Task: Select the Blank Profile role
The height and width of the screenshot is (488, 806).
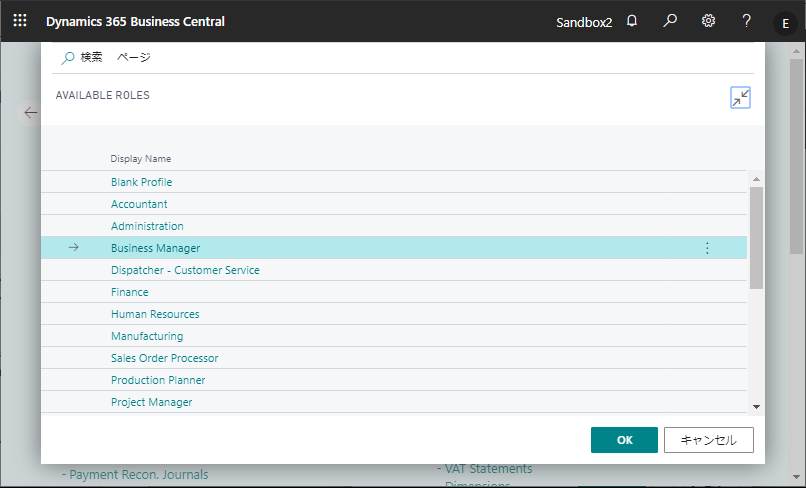Action: pos(141,182)
